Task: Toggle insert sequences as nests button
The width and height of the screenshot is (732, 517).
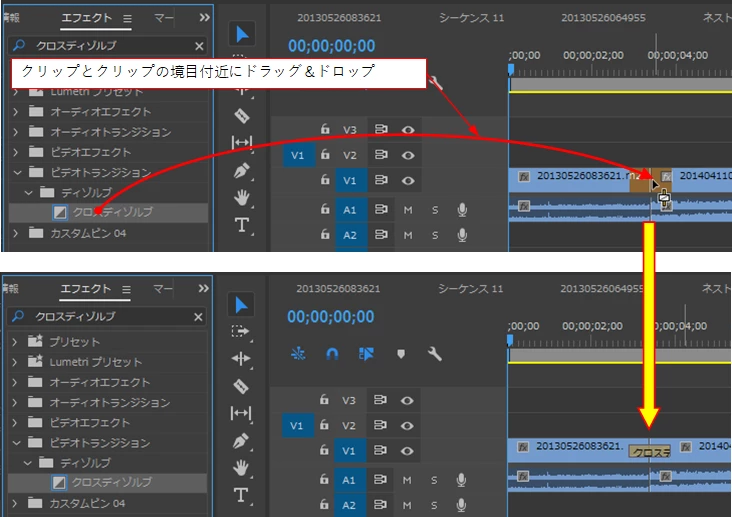Action: click(x=298, y=354)
